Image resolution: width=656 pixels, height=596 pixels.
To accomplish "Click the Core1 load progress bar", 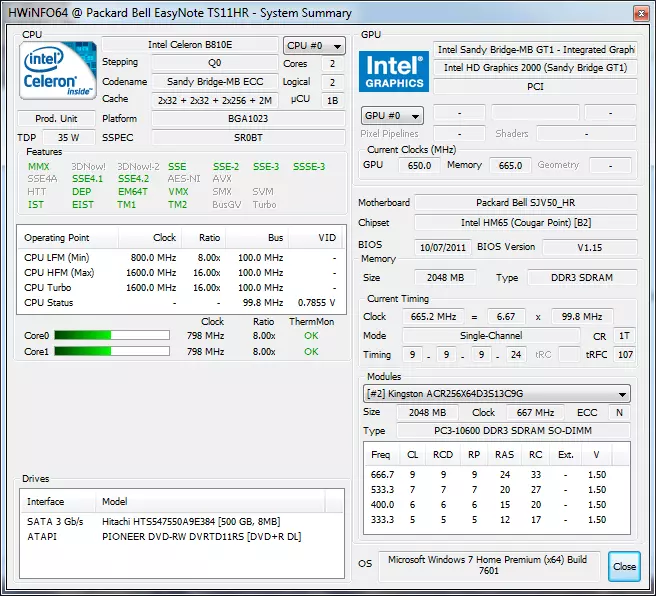I will point(112,351).
